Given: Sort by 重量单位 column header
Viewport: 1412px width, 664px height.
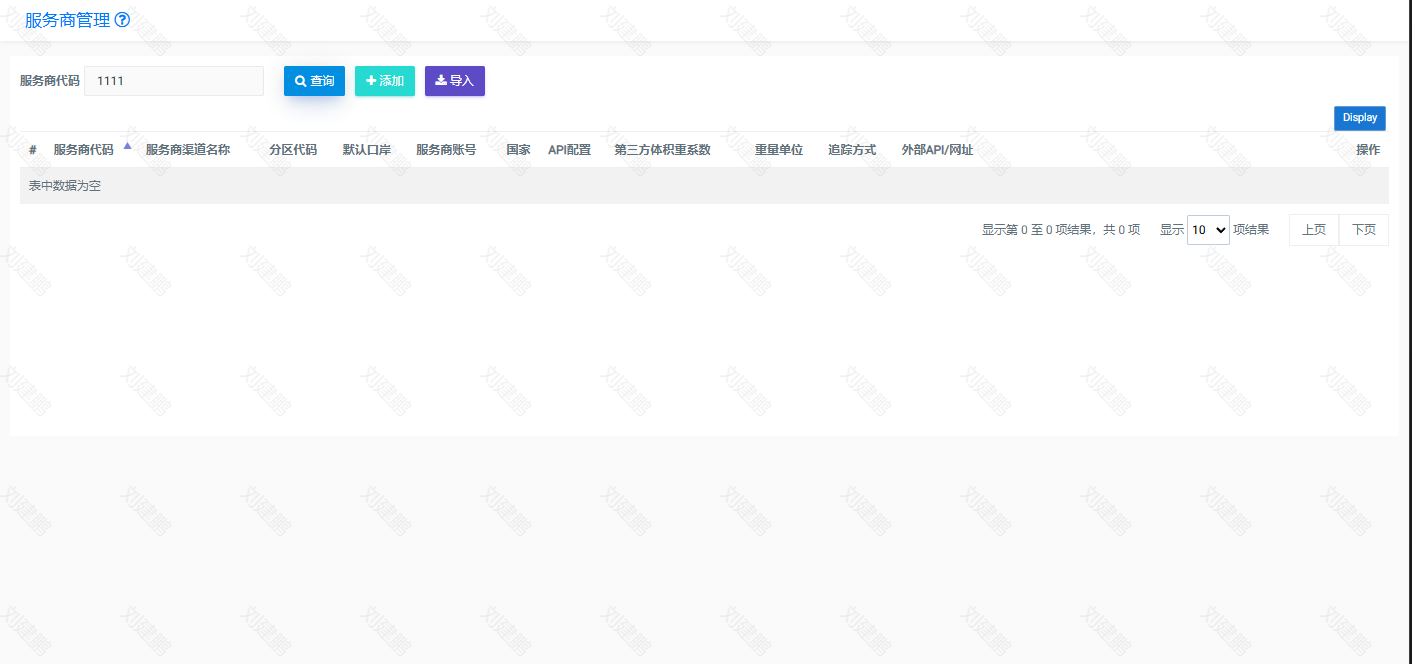Looking at the screenshot, I should (779, 150).
